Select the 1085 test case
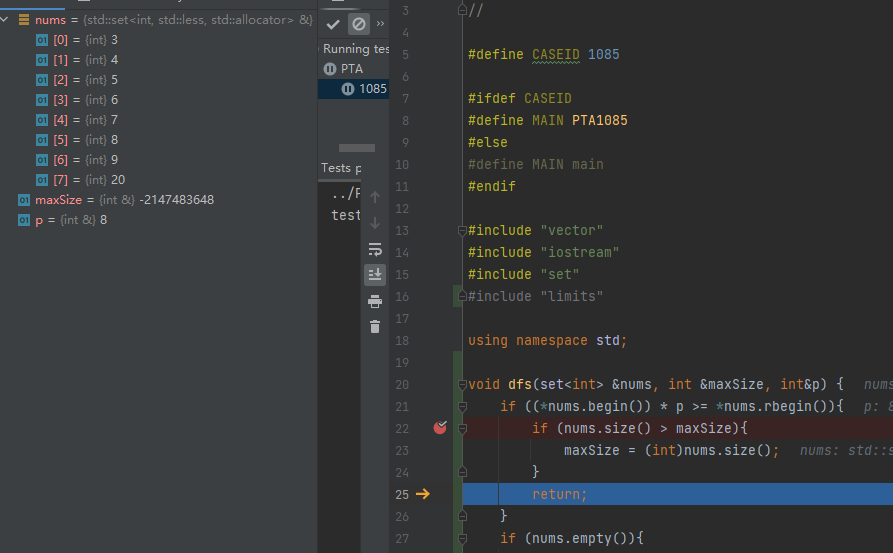This screenshot has width=893, height=553. [x=354, y=89]
